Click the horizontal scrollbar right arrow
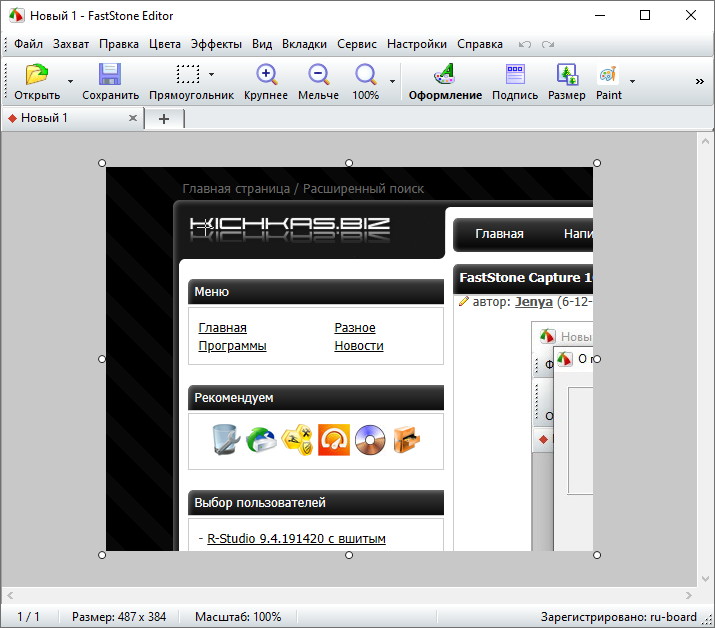The width and height of the screenshot is (715, 628). coord(689,595)
